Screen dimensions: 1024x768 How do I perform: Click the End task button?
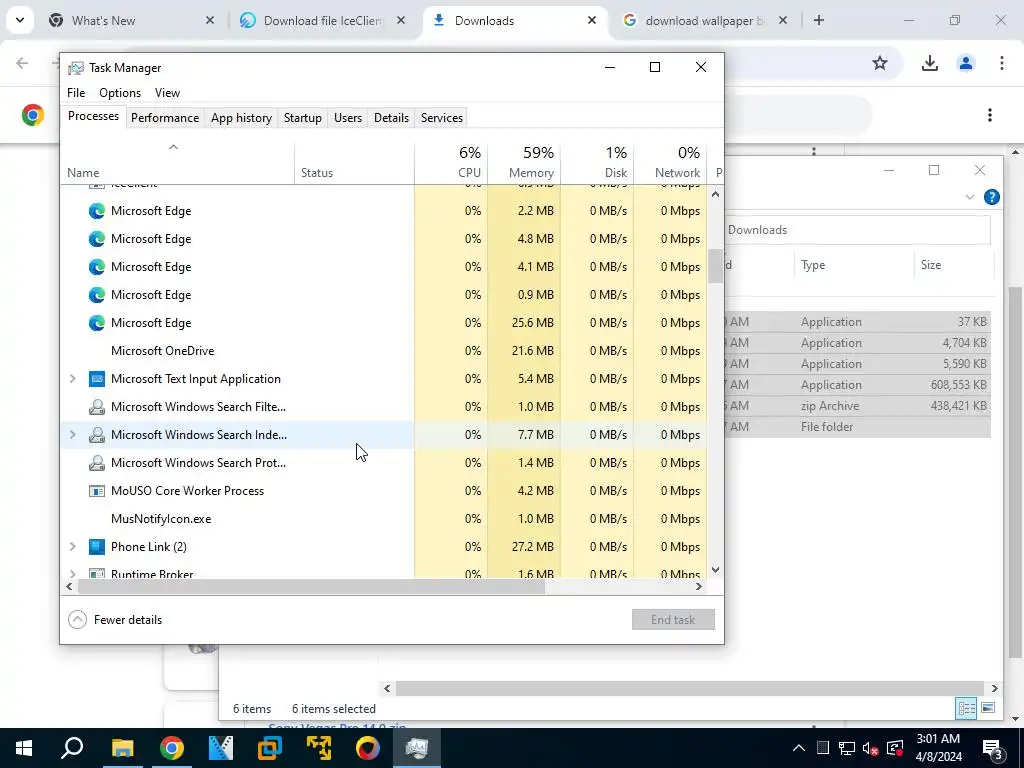673,620
